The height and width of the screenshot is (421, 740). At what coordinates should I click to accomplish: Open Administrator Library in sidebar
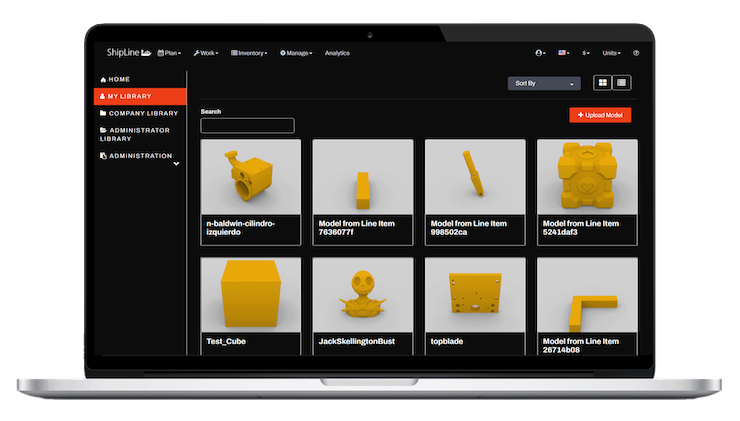[x=135, y=135]
